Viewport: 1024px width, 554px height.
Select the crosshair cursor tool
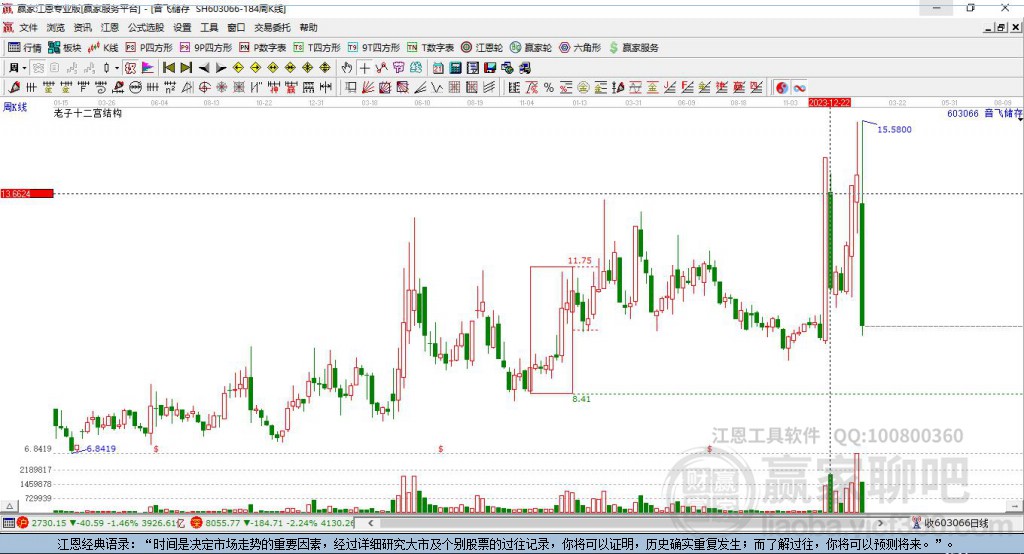point(364,68)
